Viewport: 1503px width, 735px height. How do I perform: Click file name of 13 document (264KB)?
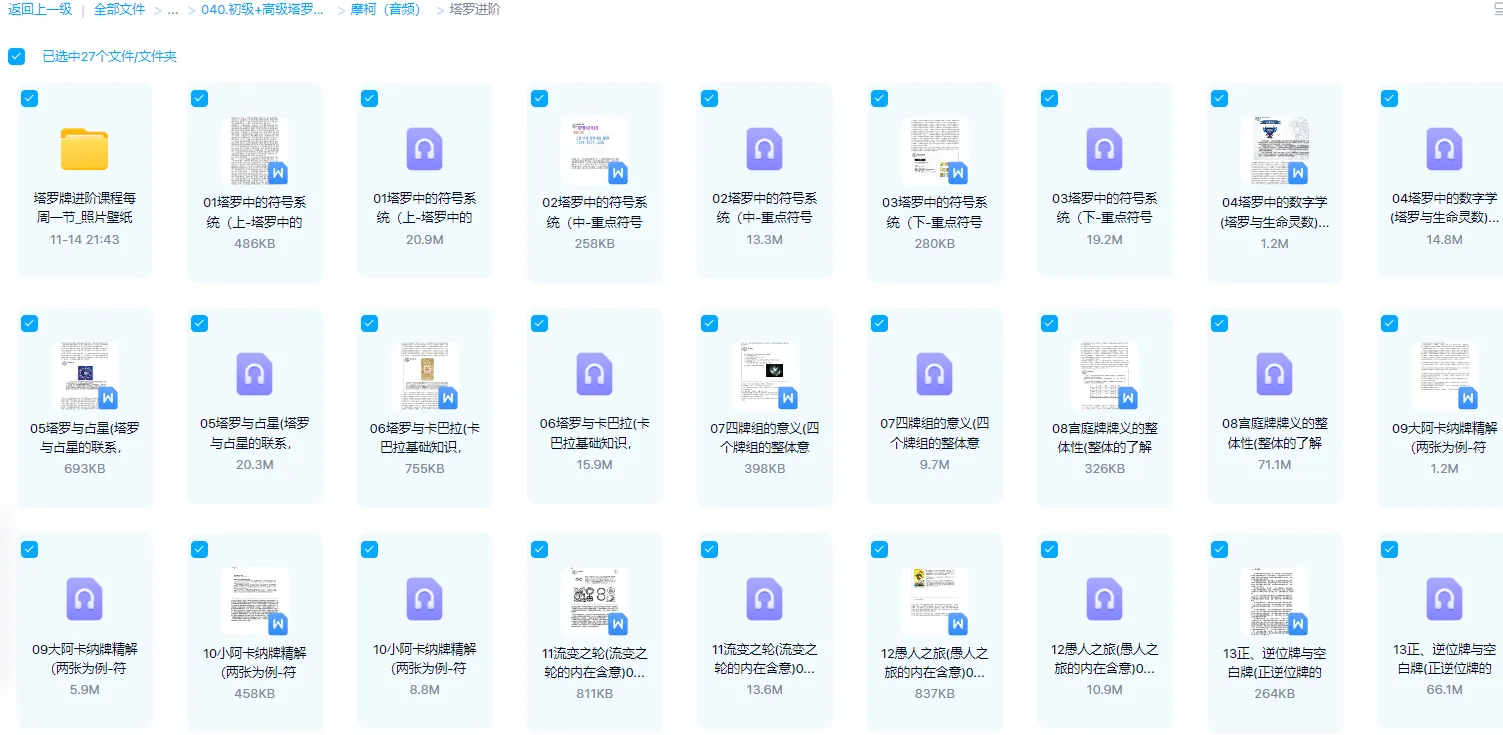1275,662
